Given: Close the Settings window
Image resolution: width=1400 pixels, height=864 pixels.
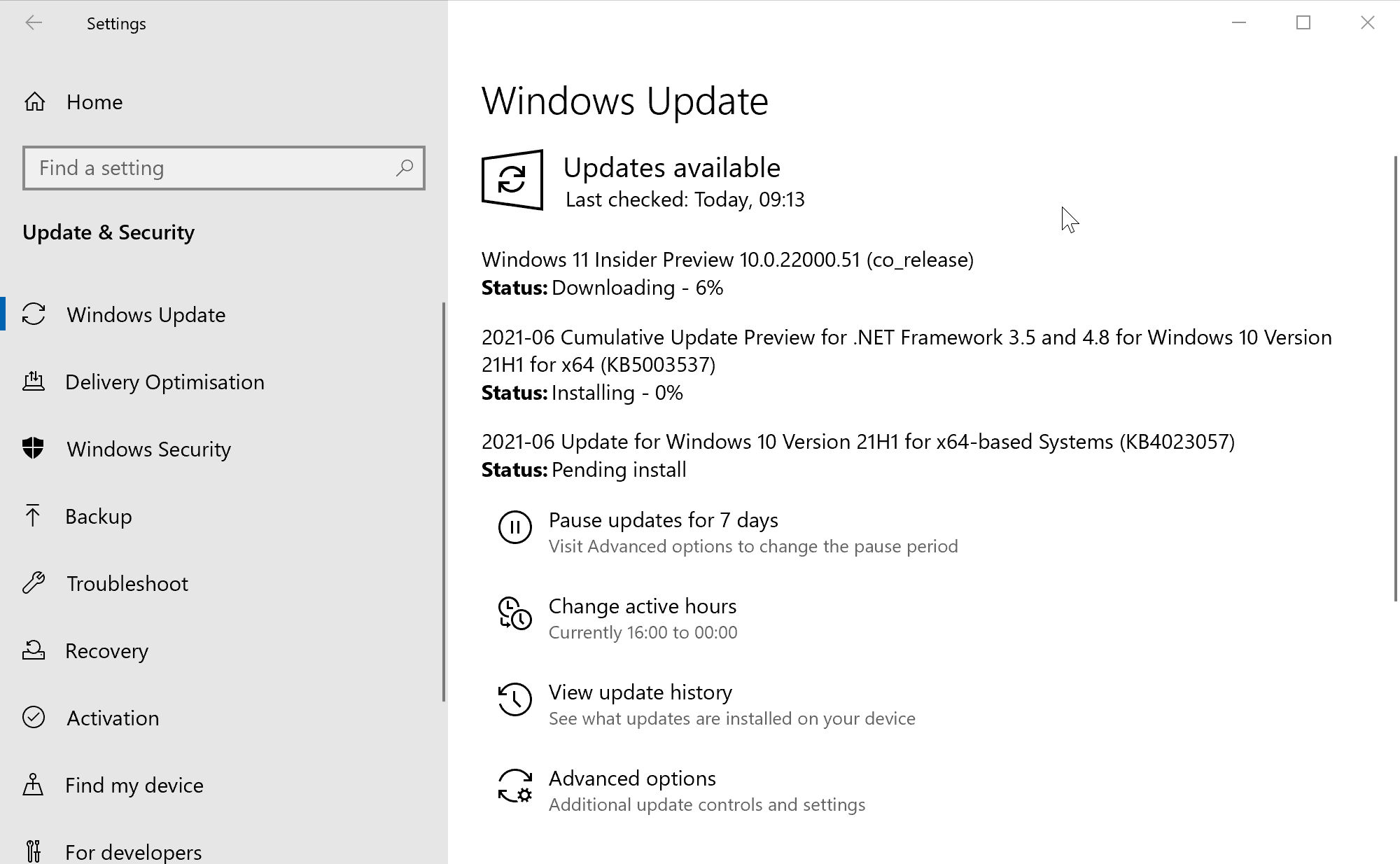Looking at the screenshot, I should [1368, 22].
